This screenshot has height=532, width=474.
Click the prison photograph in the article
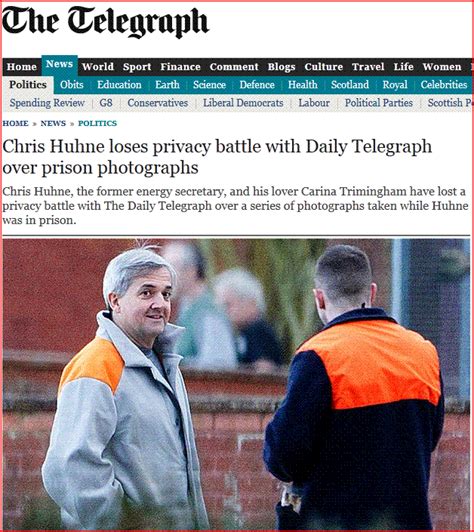click(236, 384)
